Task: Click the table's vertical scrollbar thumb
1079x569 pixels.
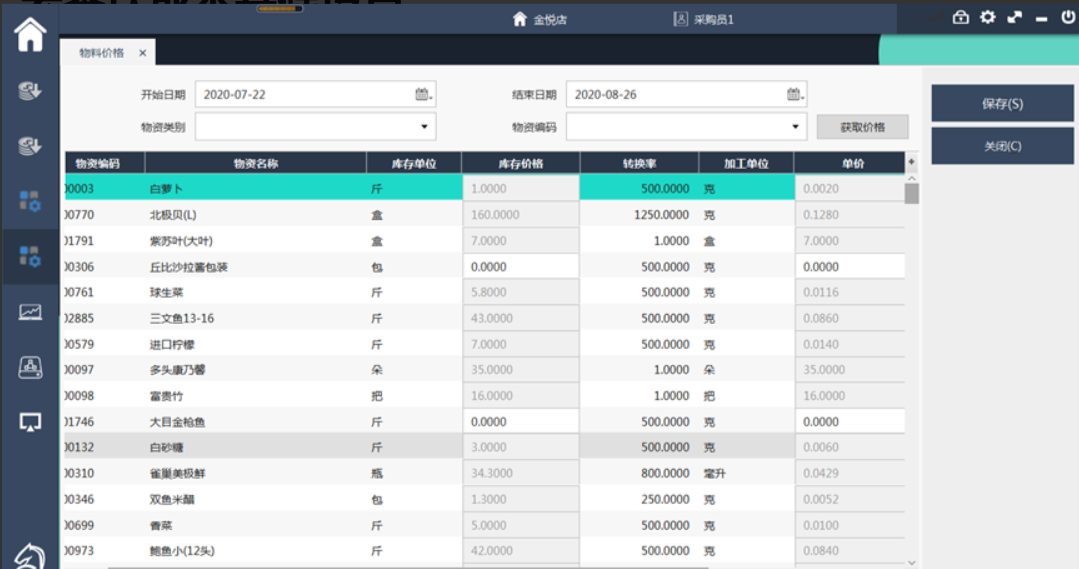Action: 911,193
